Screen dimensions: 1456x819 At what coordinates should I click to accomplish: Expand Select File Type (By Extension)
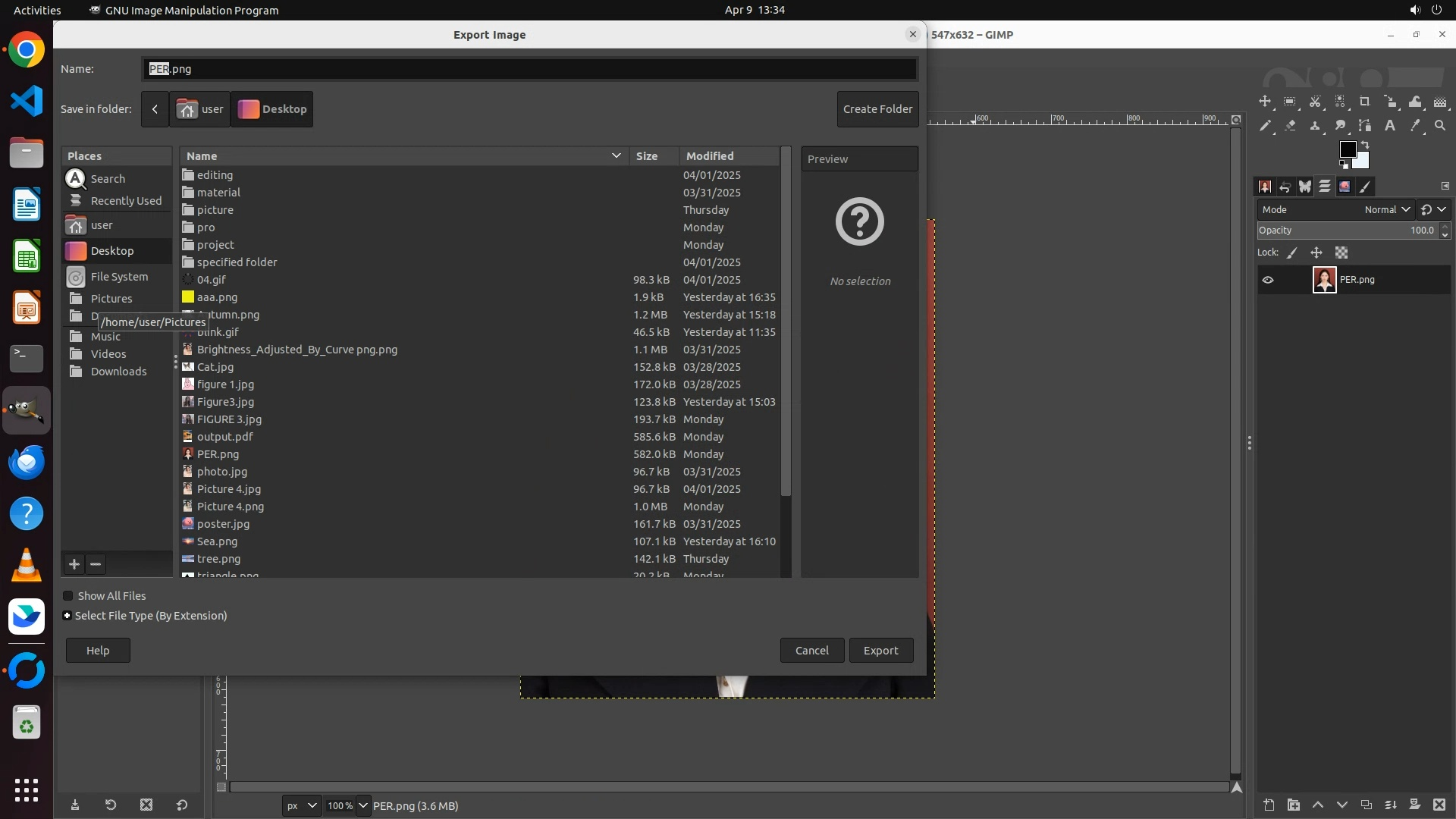[x=67, y=616]
